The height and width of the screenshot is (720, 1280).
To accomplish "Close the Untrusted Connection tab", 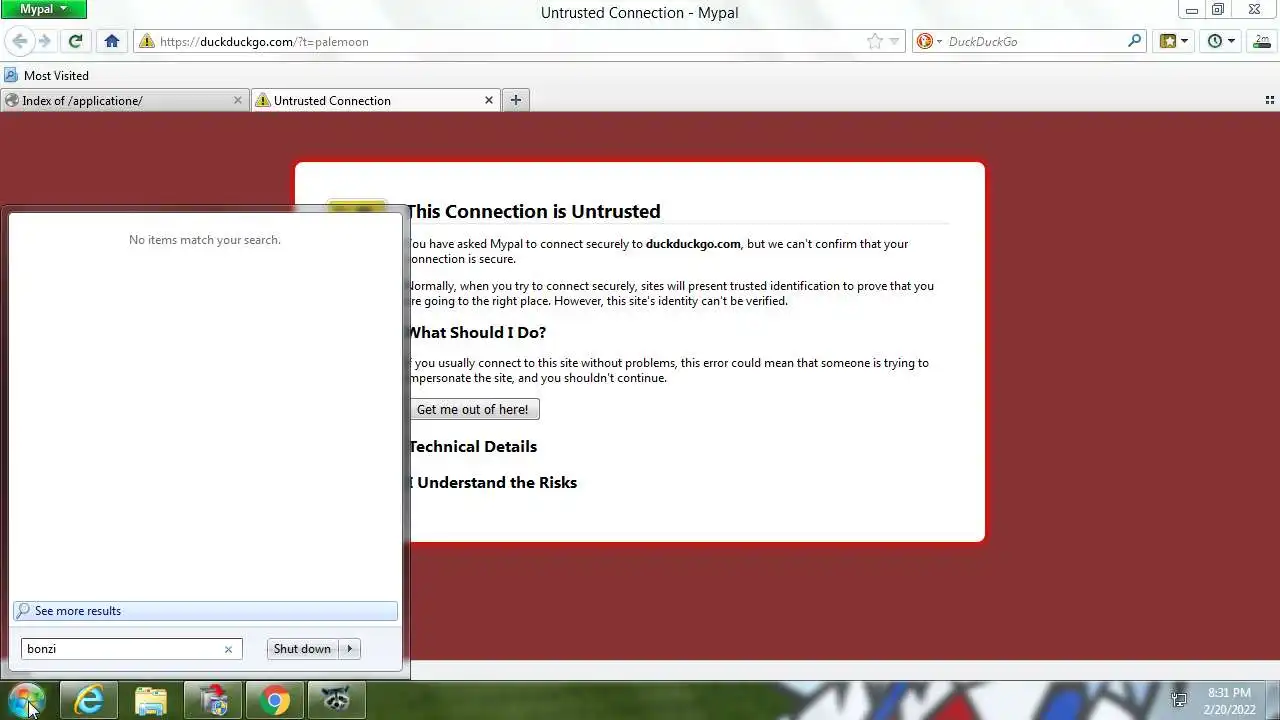I will pos(489,100).
